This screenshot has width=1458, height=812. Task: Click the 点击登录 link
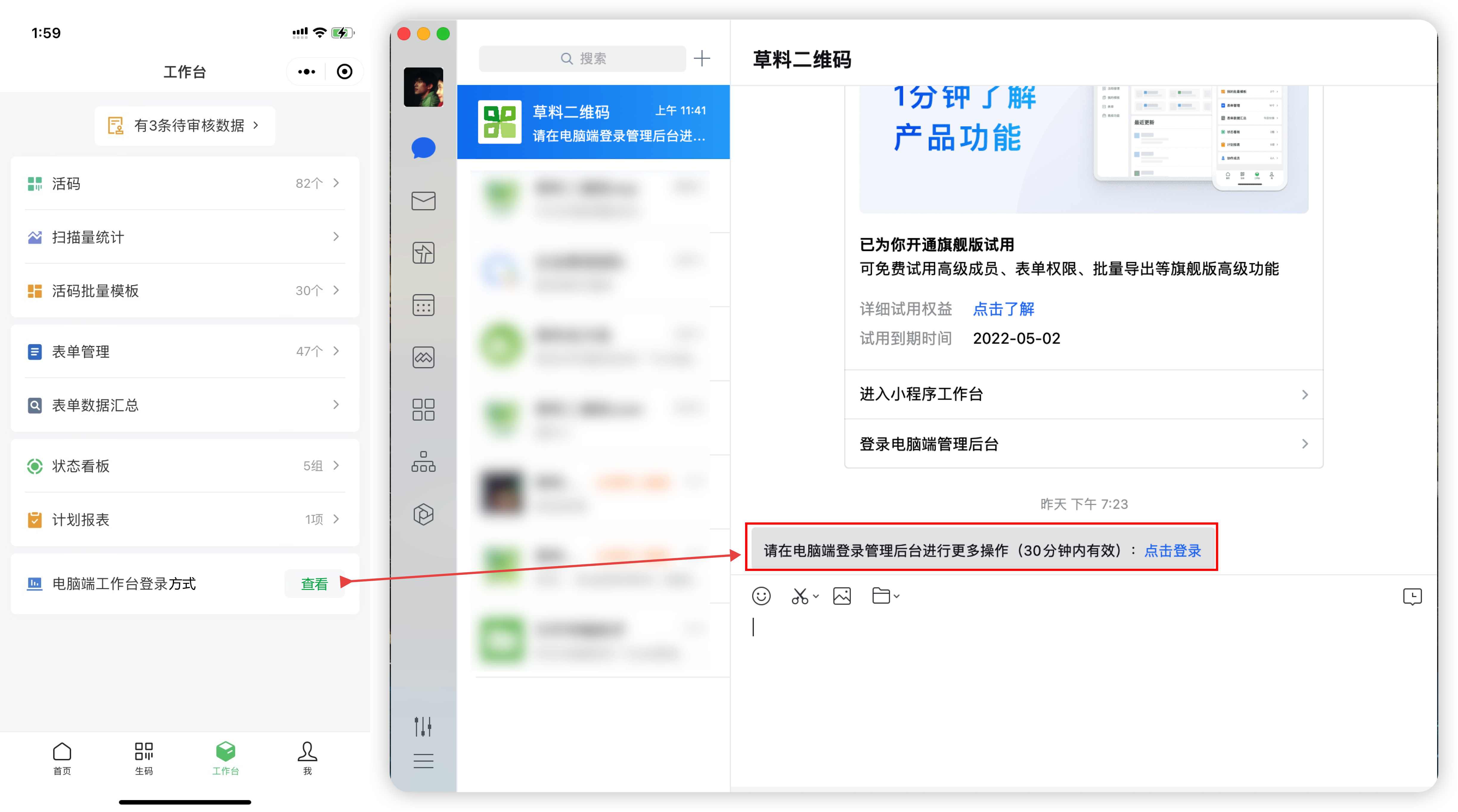1173,551
